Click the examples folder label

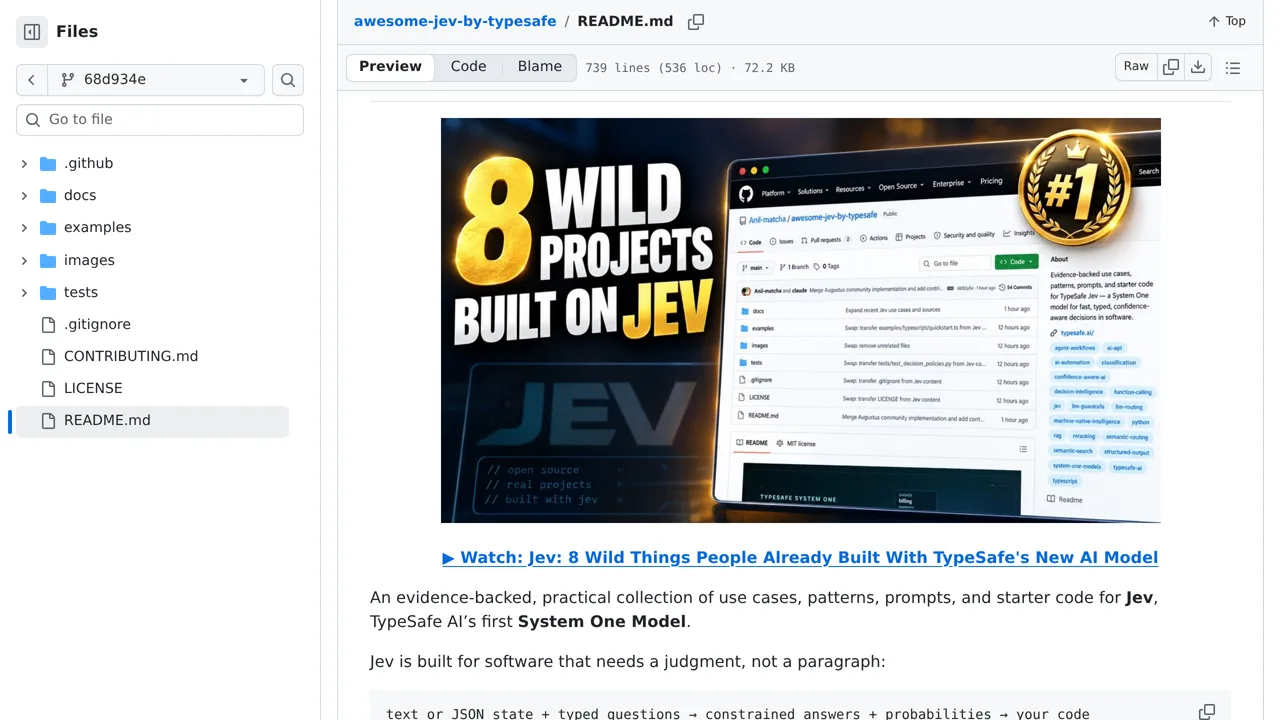(x=98, y=228)
